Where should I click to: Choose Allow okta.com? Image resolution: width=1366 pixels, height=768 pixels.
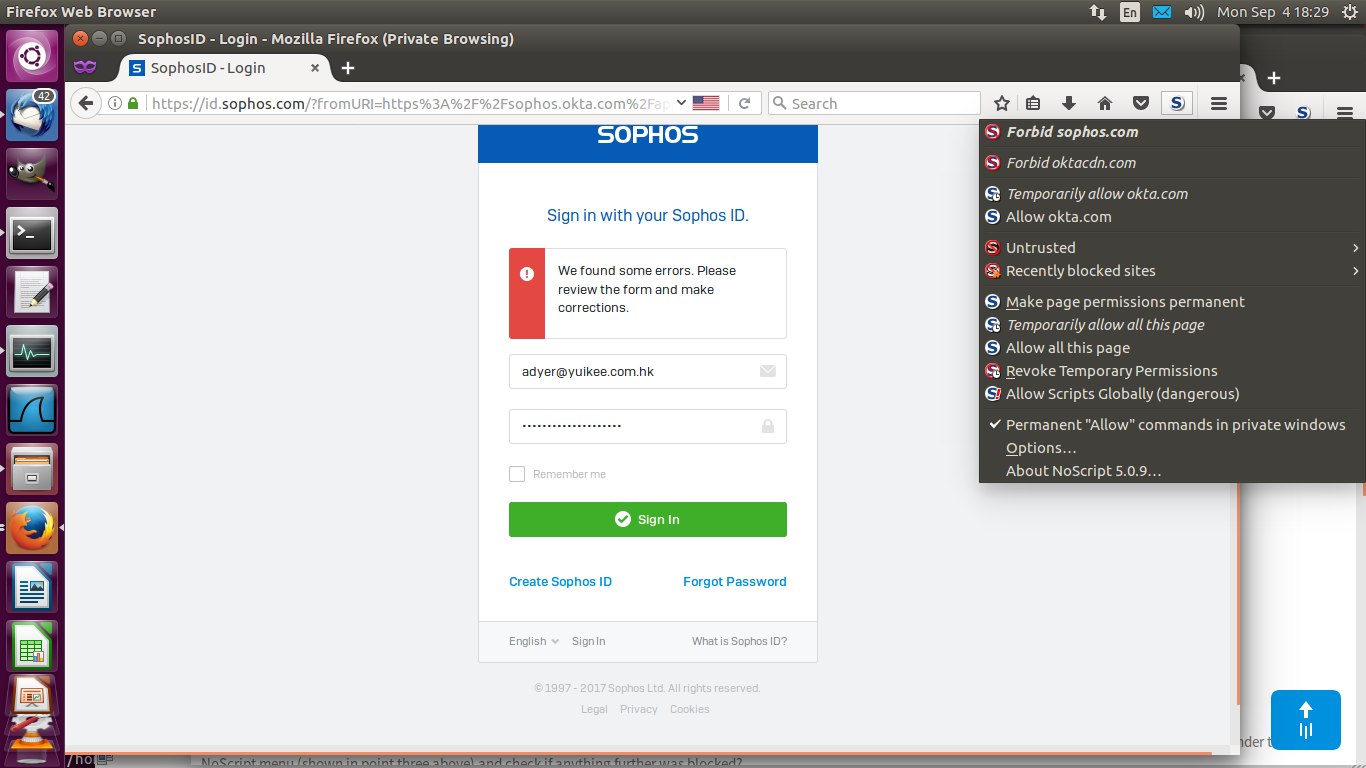coord(1172,217)
